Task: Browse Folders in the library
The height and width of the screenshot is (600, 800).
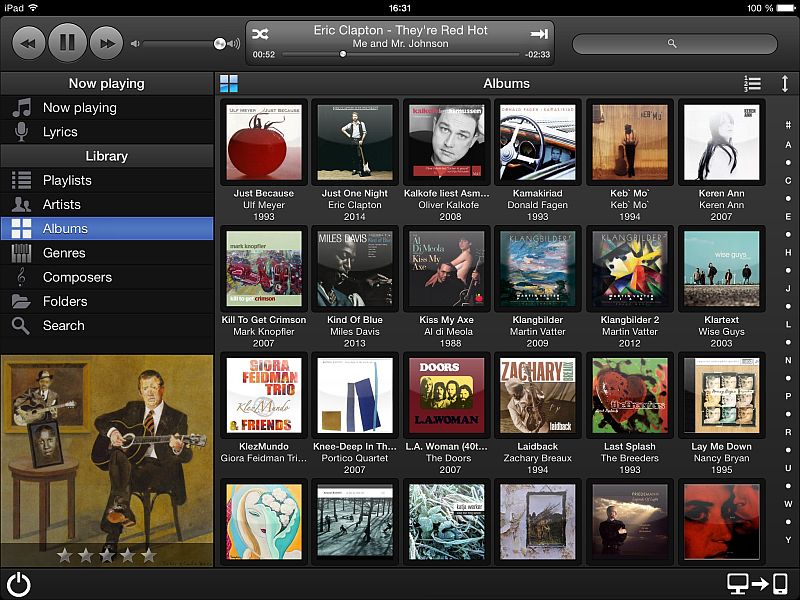Action: (65, 301)
